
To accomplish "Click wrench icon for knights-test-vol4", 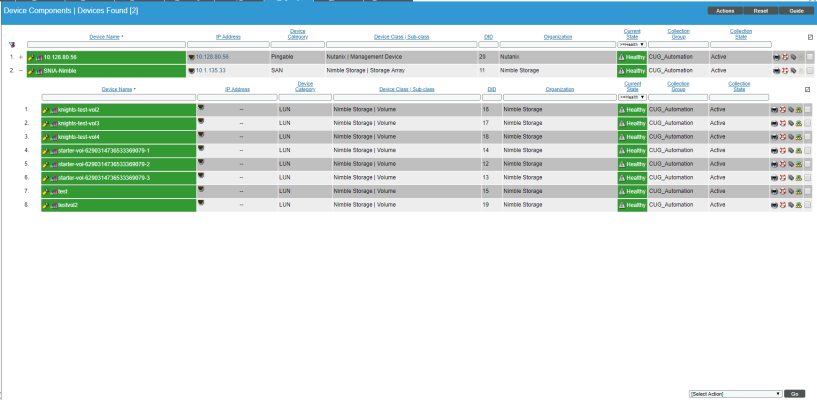I will (46, 137).
